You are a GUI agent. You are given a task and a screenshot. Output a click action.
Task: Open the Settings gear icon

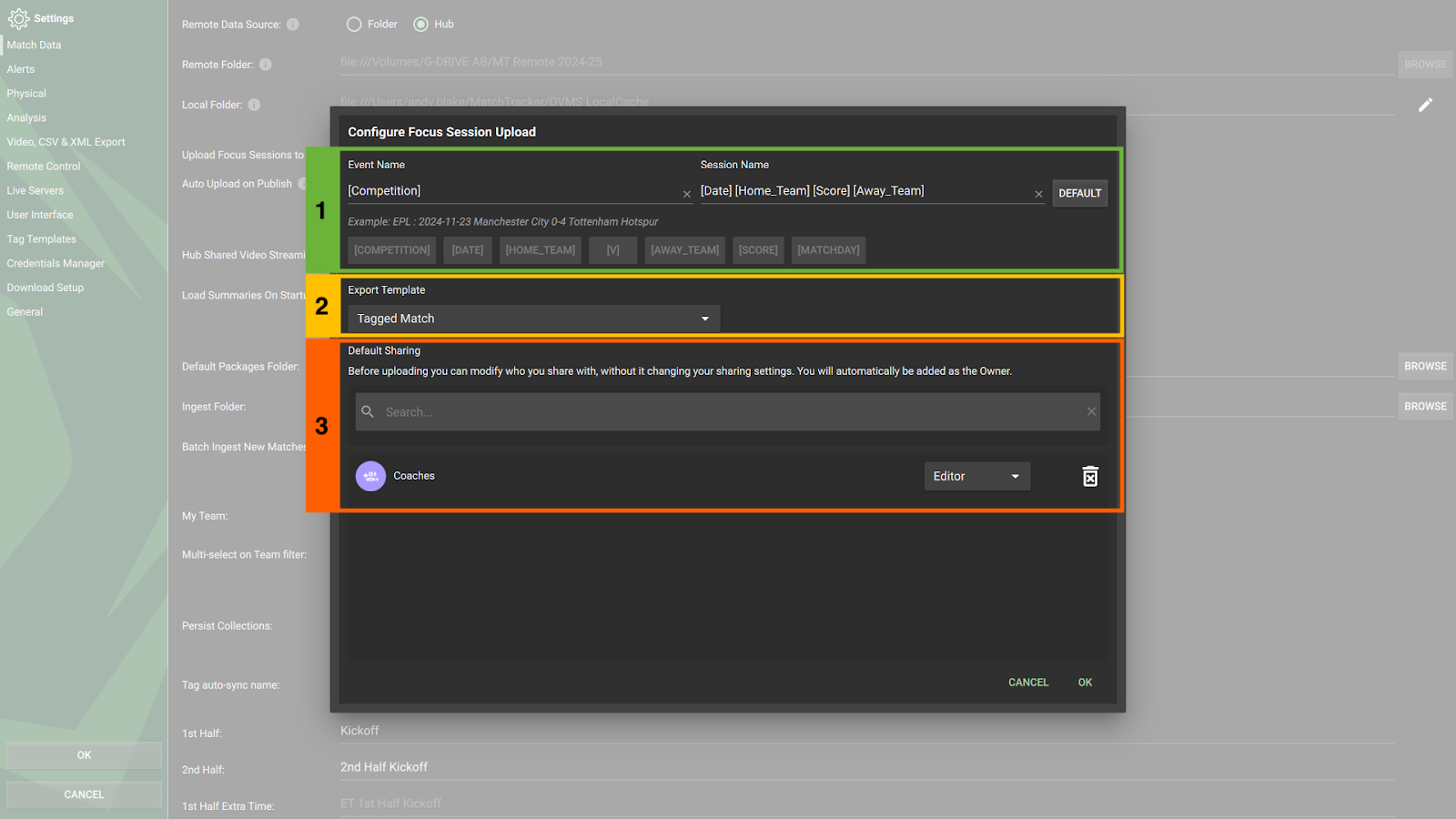pyautogui.click(x=18, y=18)
